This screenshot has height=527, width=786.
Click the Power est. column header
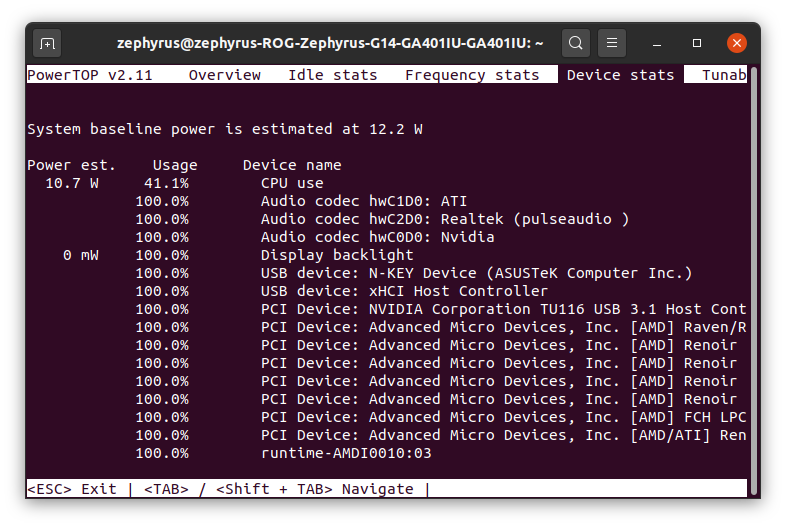point(71,165)
